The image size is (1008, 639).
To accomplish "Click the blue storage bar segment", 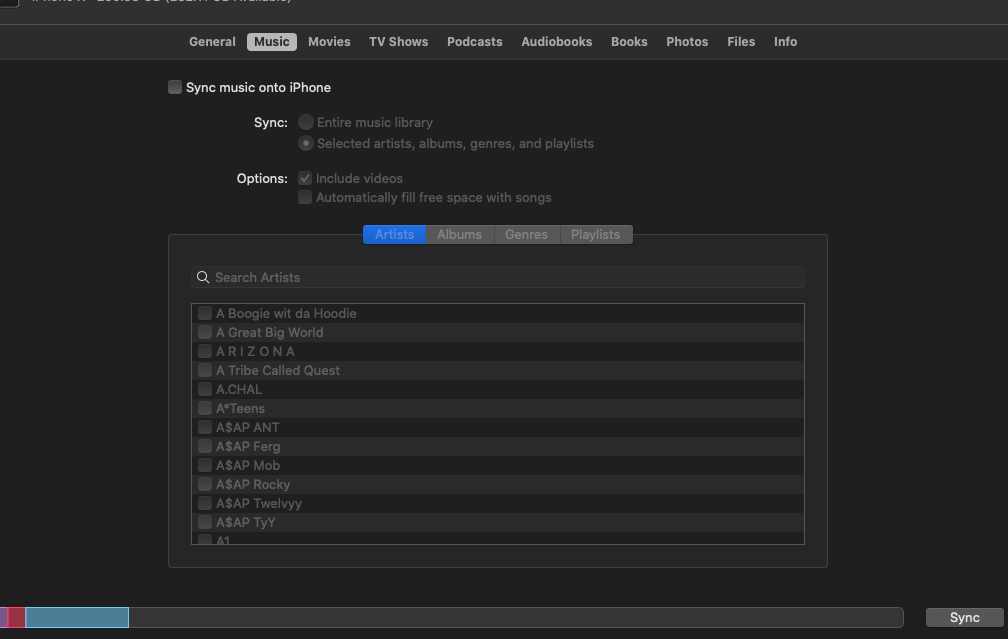I will [77, 617].
